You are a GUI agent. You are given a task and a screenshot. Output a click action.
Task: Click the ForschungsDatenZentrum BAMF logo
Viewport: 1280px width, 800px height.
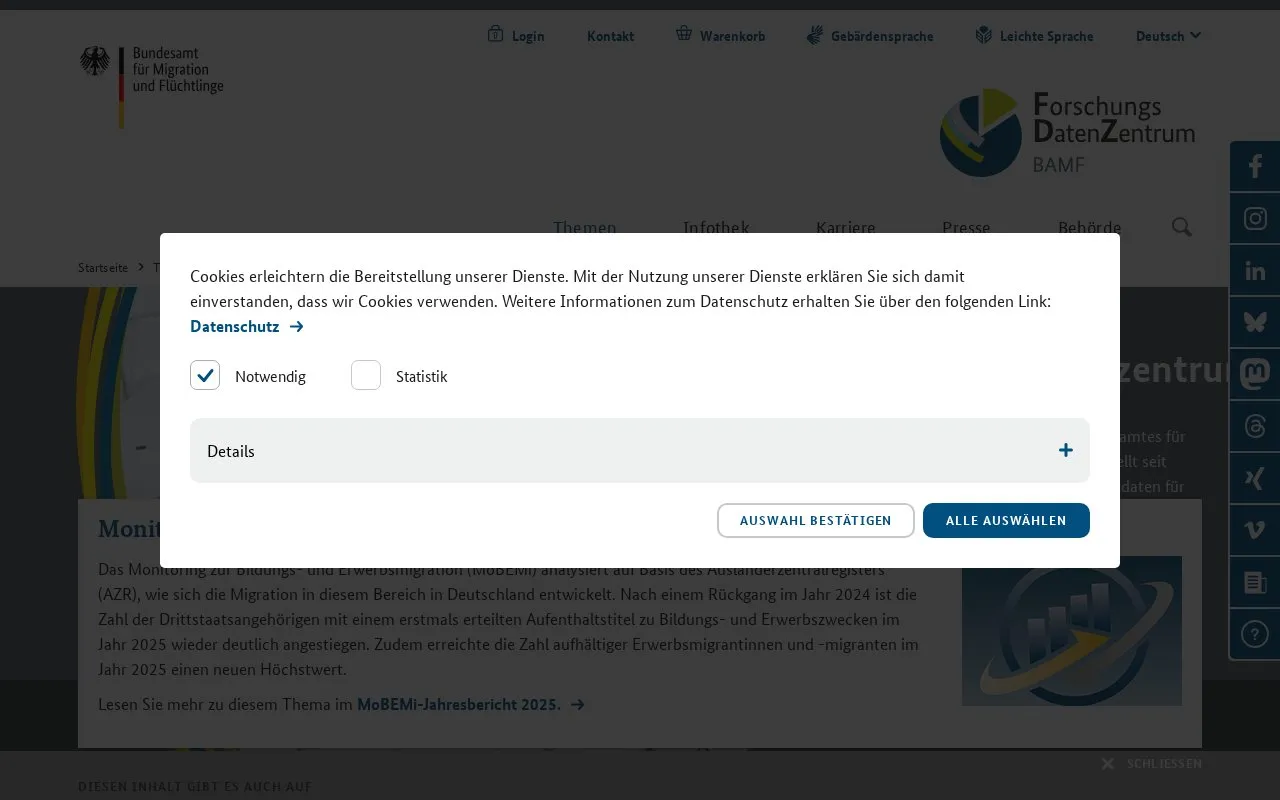(1067, 132)
